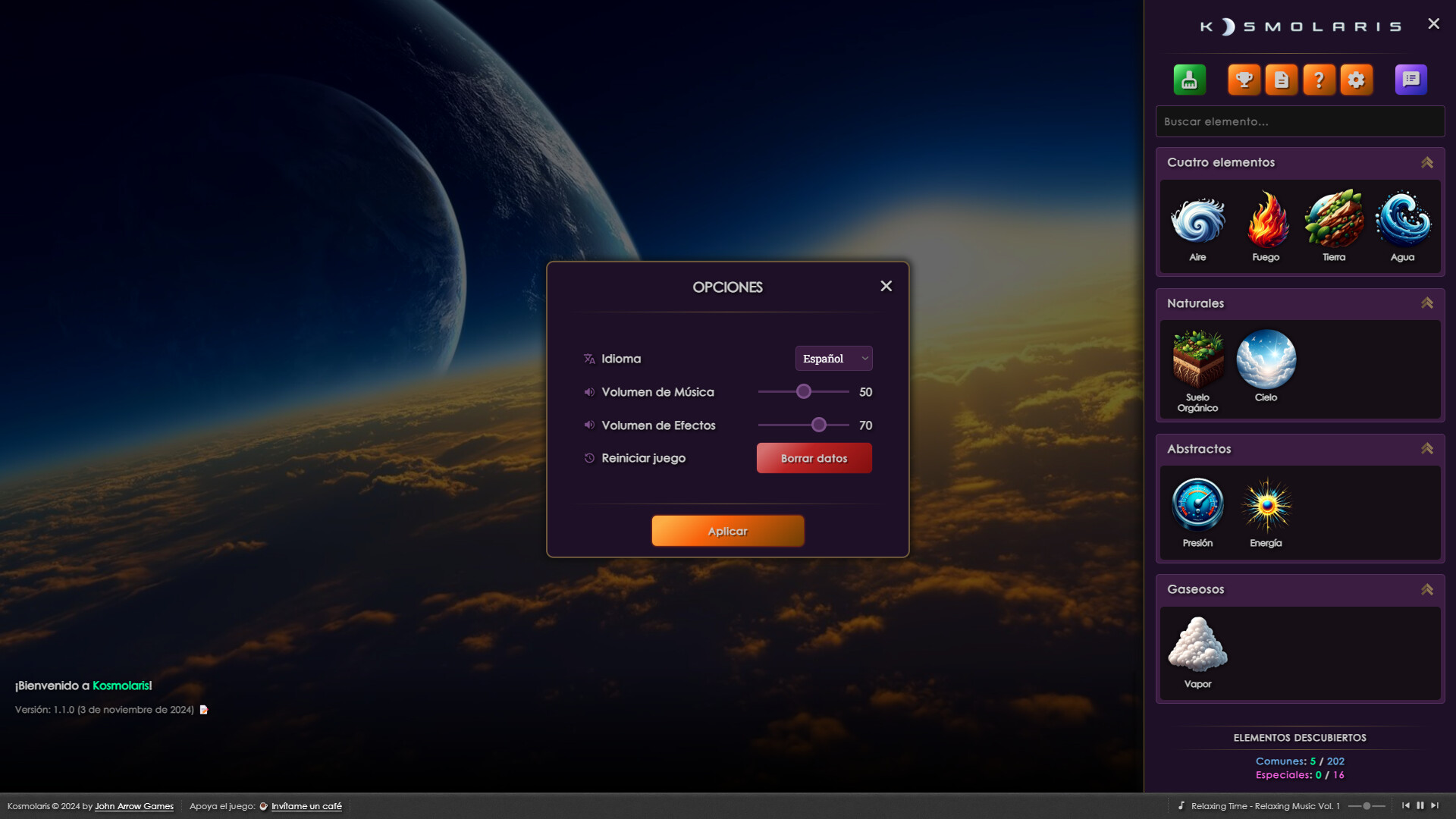Collapse the Gaseosos category
1456x819 pixels.
1426,589
